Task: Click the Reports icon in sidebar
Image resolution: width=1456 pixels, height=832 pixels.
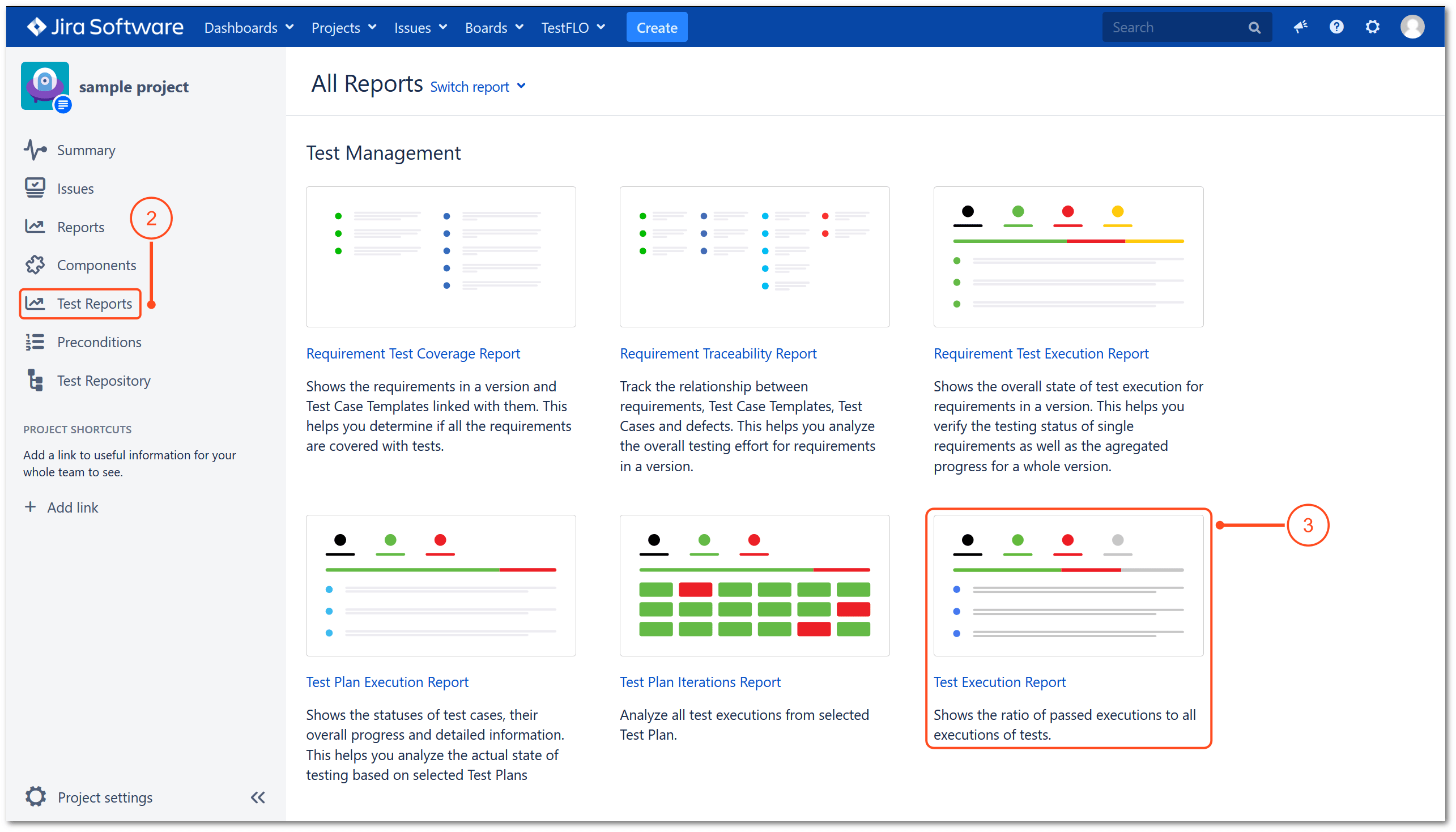Action: point(34,226)
